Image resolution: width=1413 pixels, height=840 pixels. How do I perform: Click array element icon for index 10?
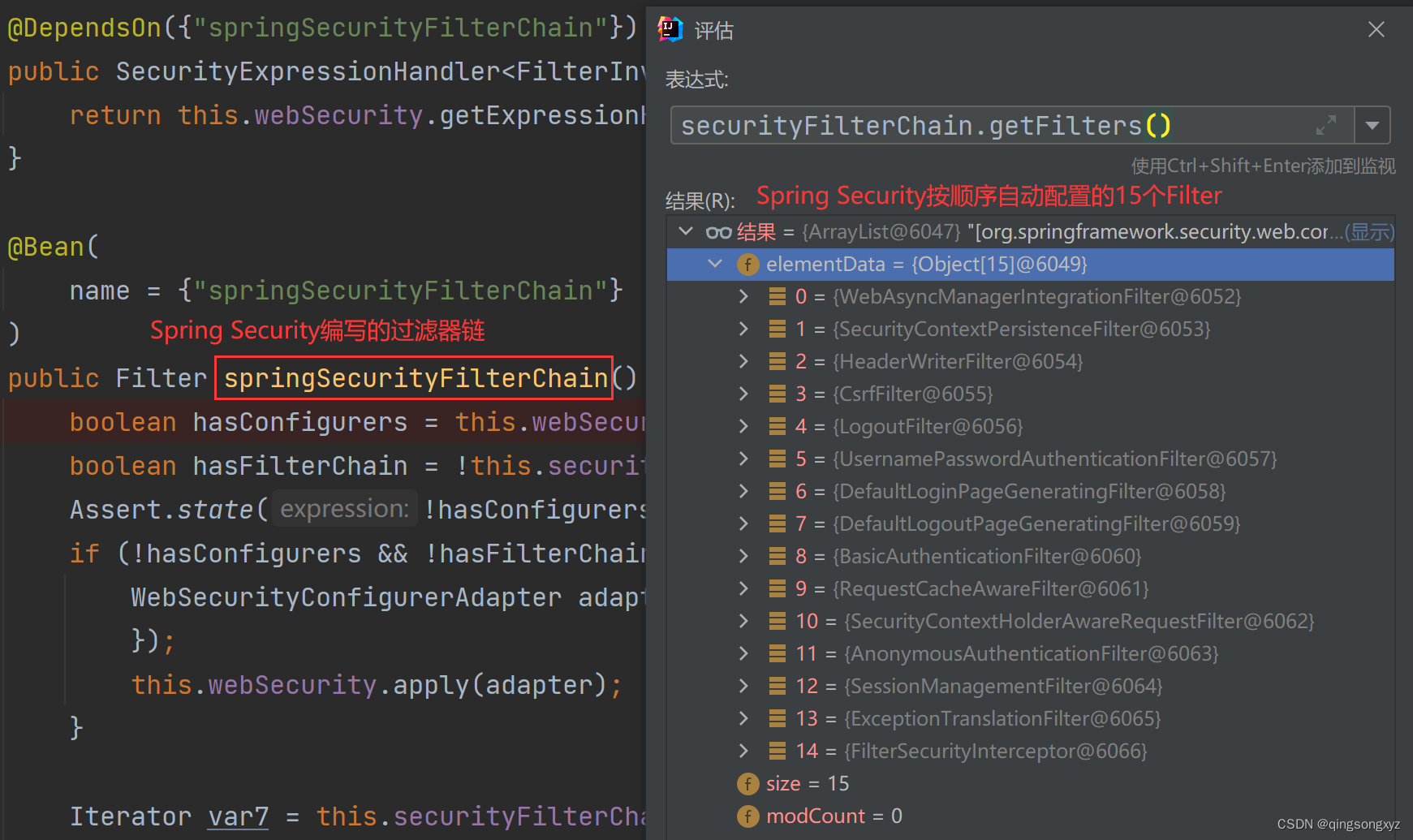(x=778, y=621)
